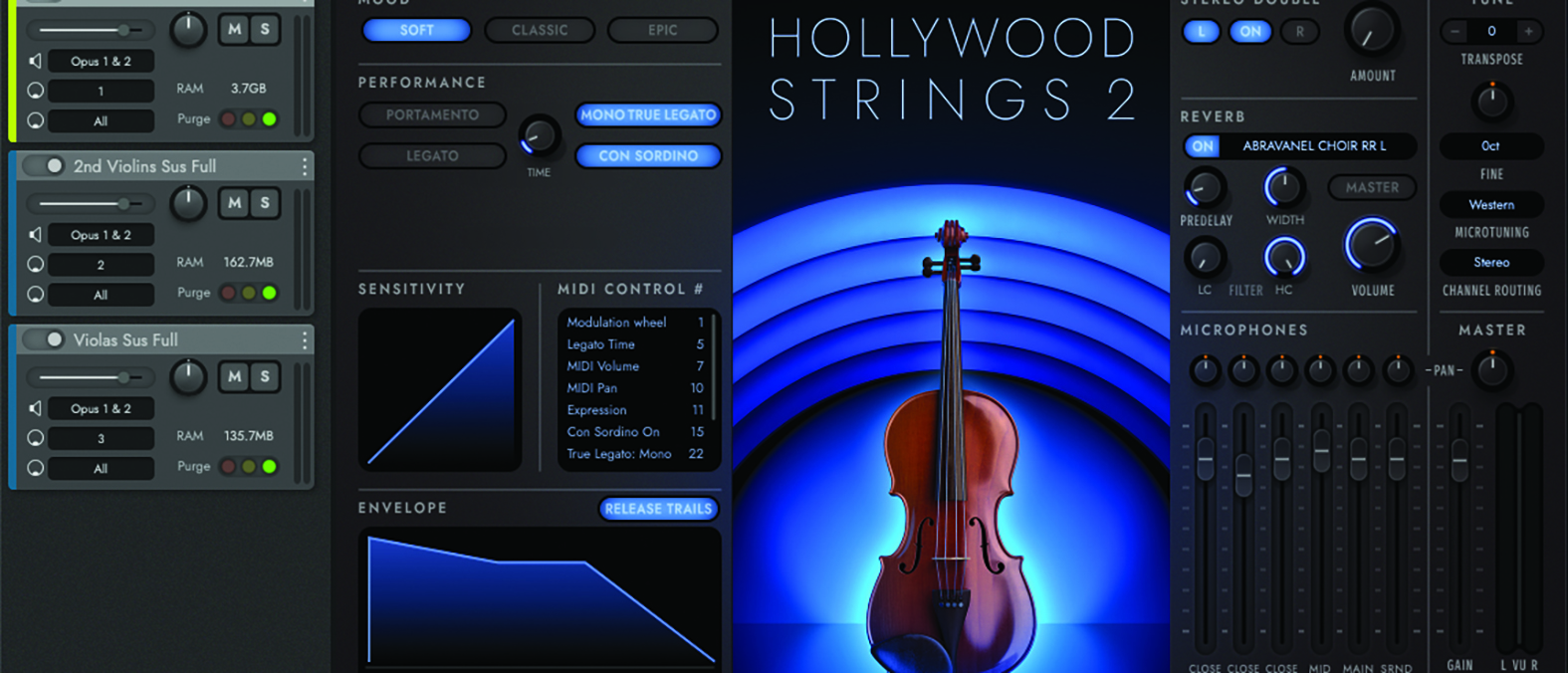The height and width of the screenshot is (673, 1568).
Task: Click the reverb WIDTH knob
Action: coord(1283,187)
